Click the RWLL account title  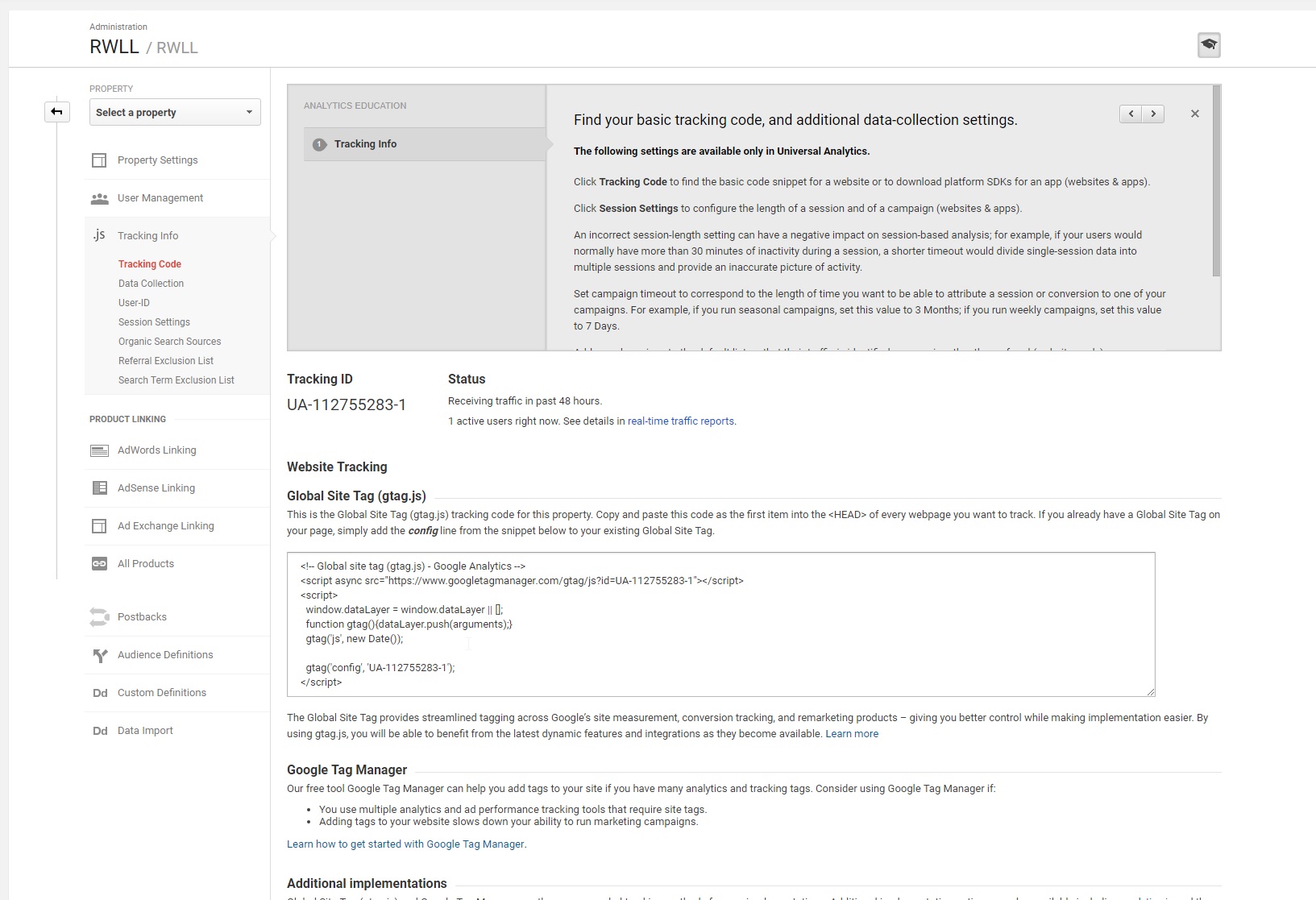tap(114, 47)
